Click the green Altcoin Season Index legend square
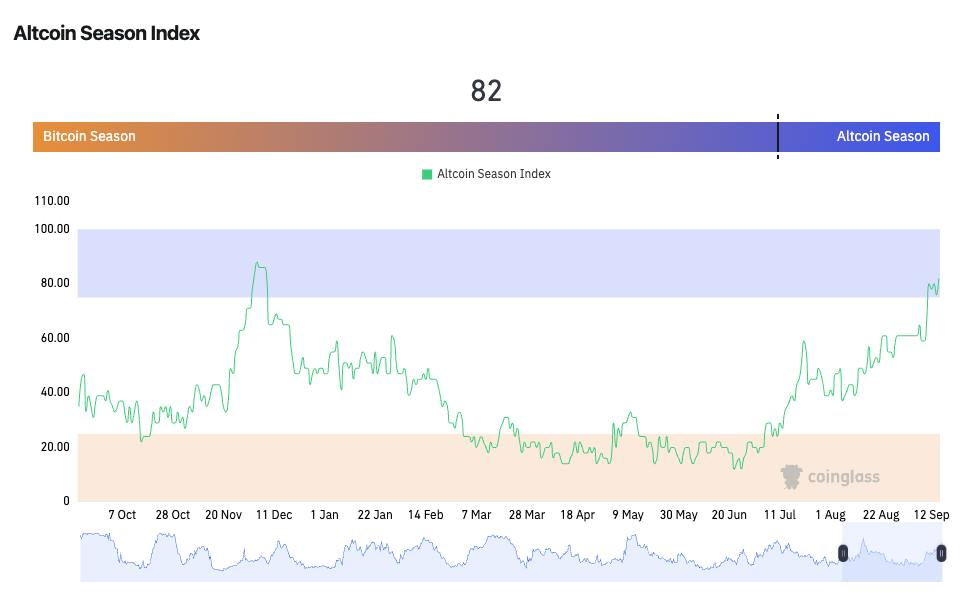961x600 pixels. [427, 174]
